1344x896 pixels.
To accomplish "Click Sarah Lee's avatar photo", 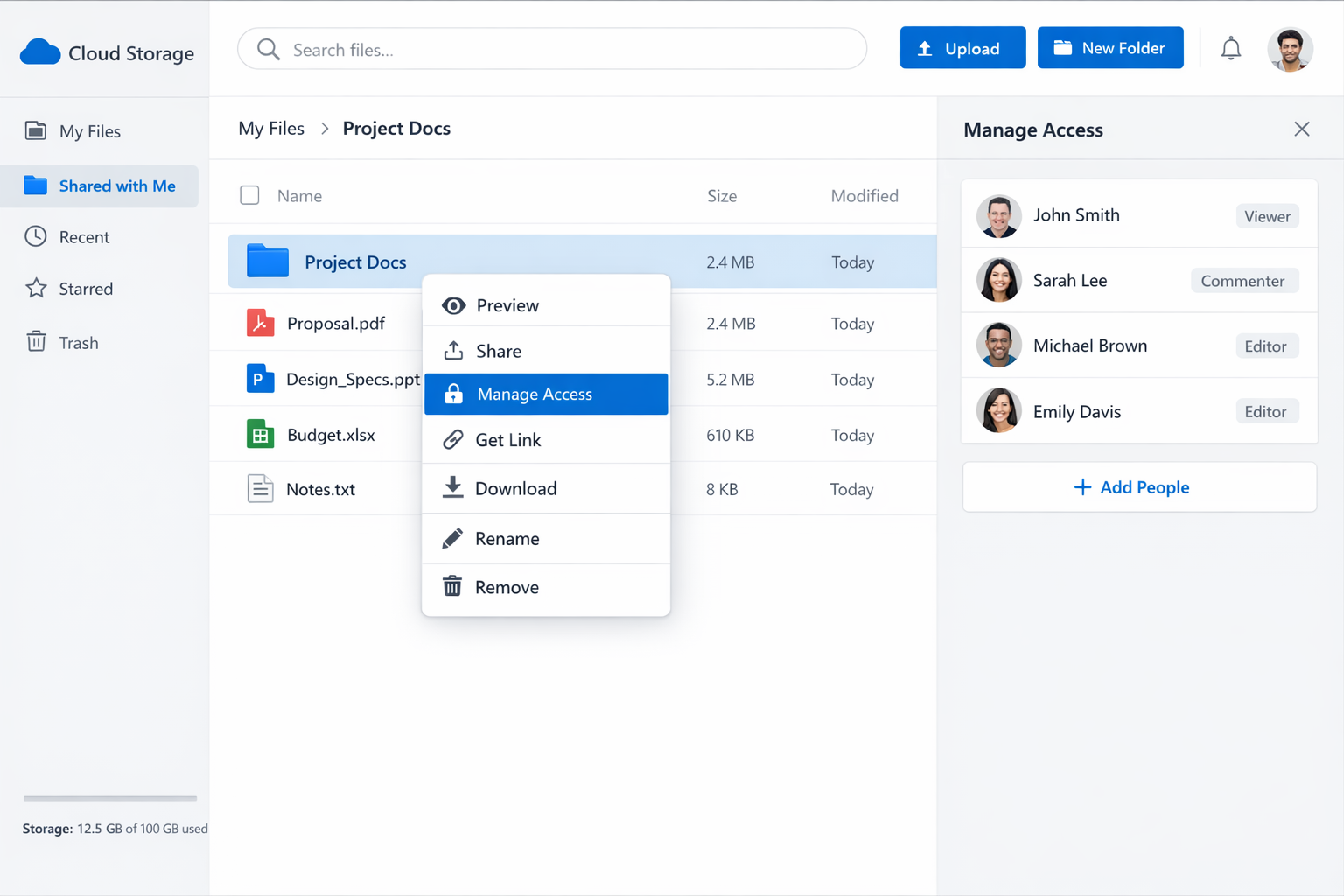I will (998, 281).
